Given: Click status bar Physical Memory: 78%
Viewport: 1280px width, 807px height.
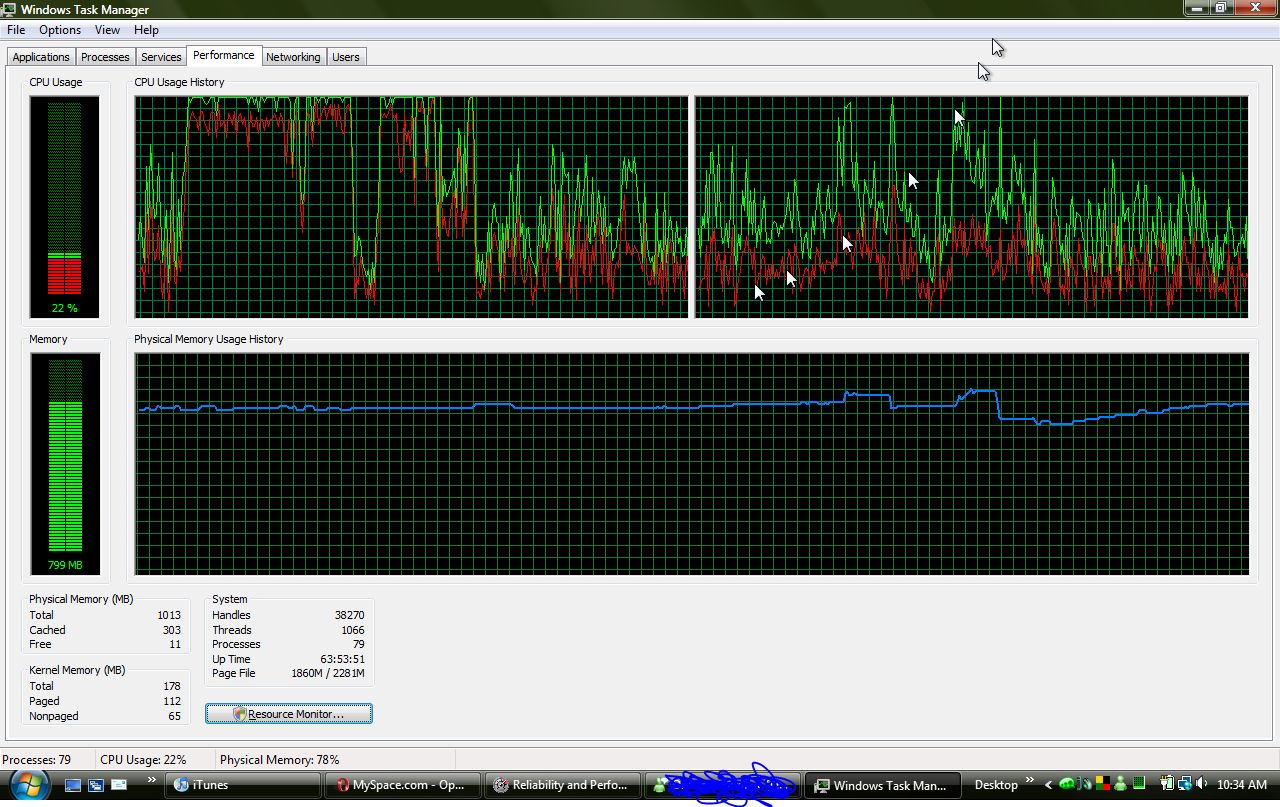Looking at the screenshot, I should tap(279, 760).
